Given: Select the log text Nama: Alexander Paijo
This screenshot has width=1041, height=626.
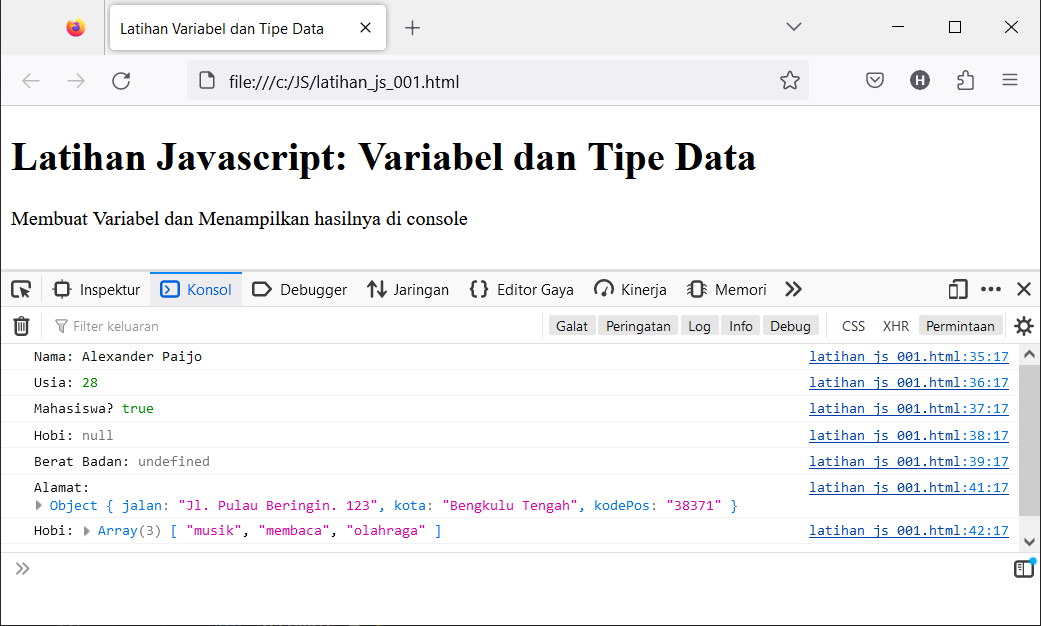Looking at the screenshot, I should point(118,356).
